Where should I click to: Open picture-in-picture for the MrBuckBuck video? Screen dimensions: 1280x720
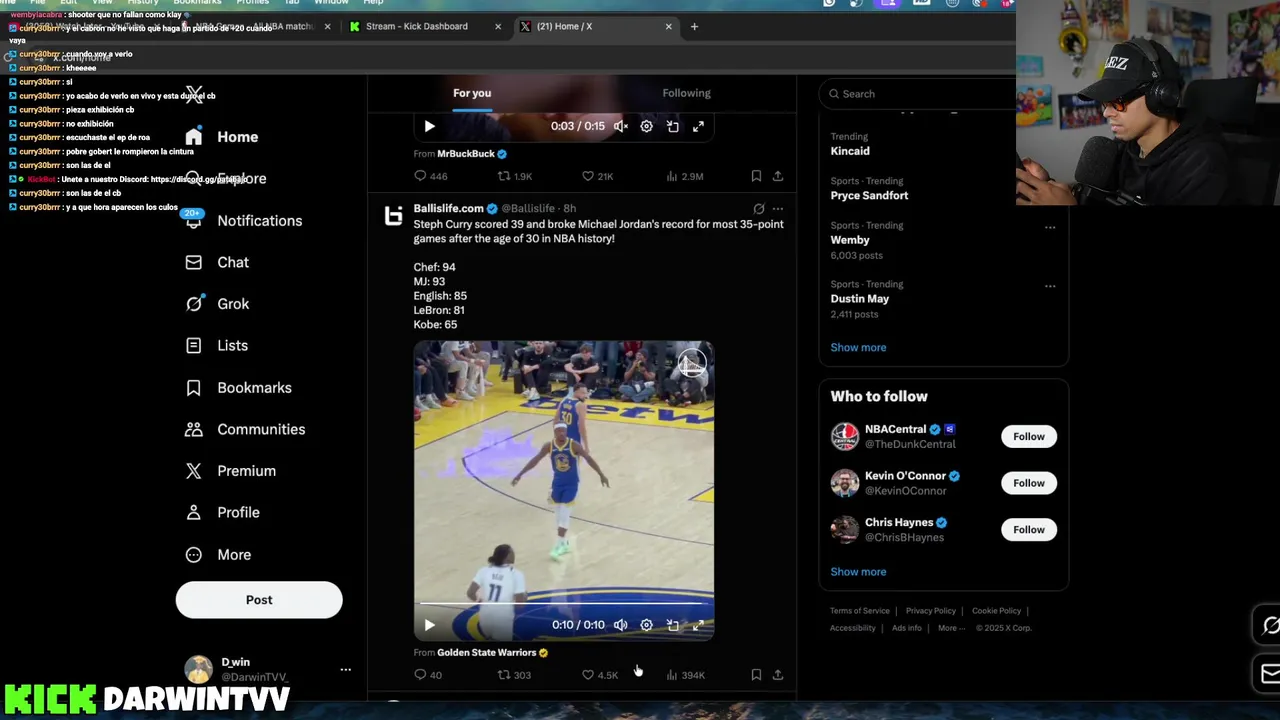click(x=673, y=126)
